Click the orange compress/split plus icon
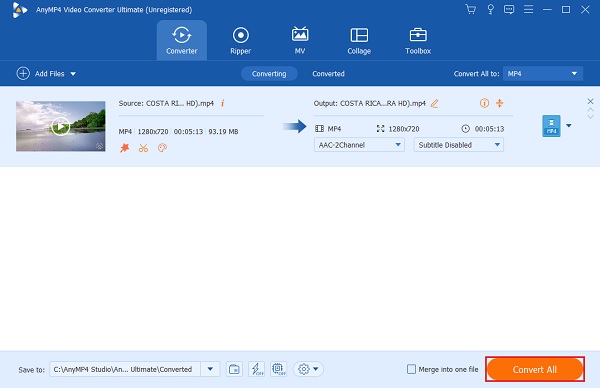The height and width of the screenshot is (388, 600). click(x=499, y=103)
